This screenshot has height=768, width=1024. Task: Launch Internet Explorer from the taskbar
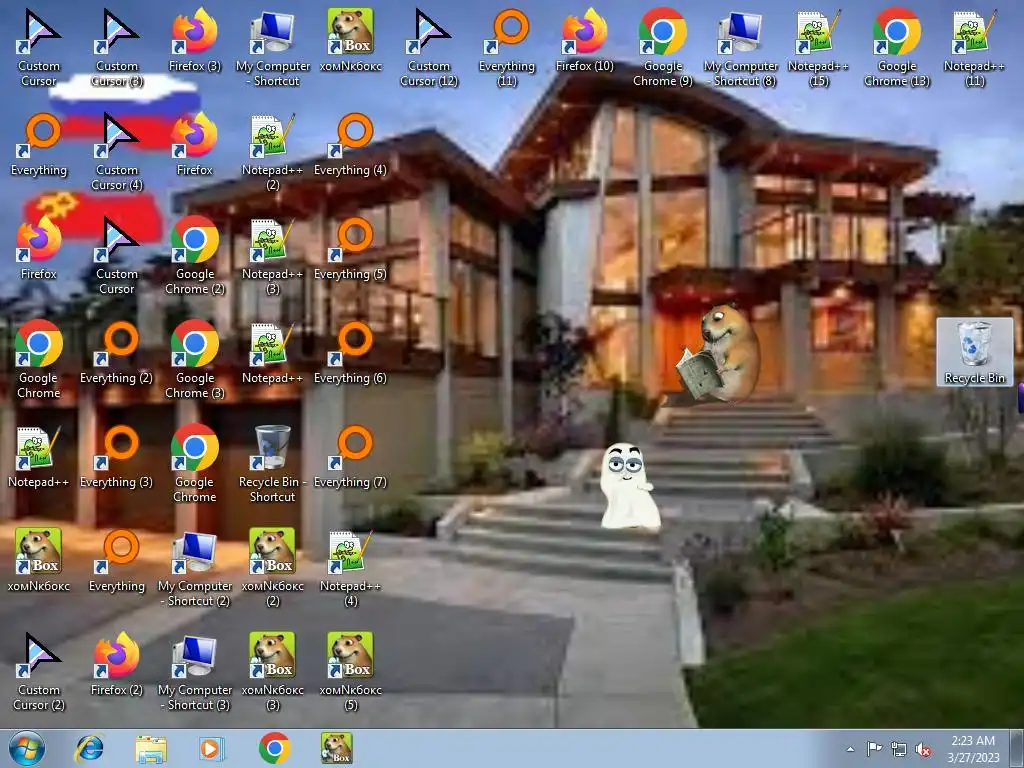coord(89,748)
